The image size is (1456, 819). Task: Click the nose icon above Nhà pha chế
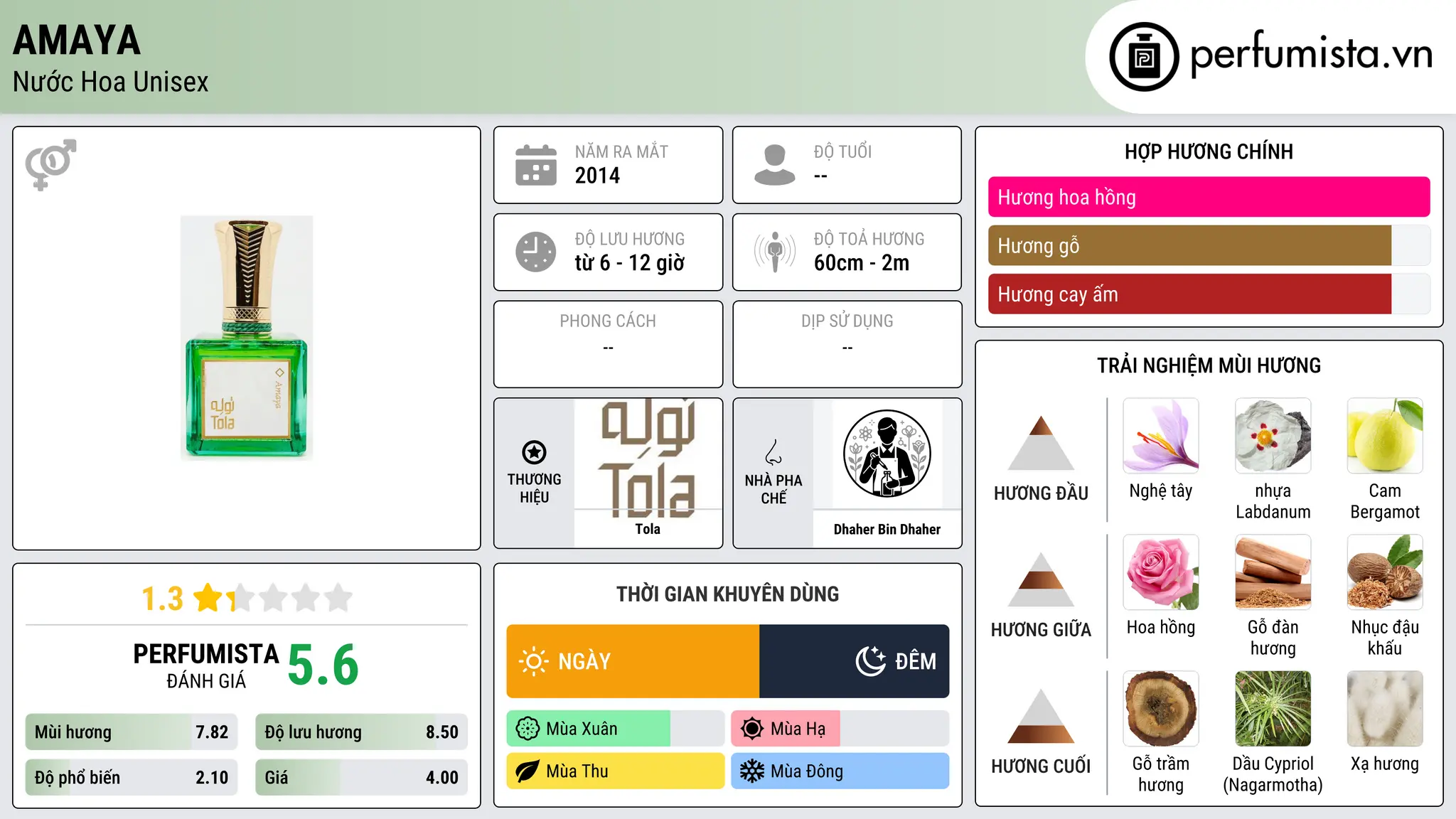click(x=773, y=452)
